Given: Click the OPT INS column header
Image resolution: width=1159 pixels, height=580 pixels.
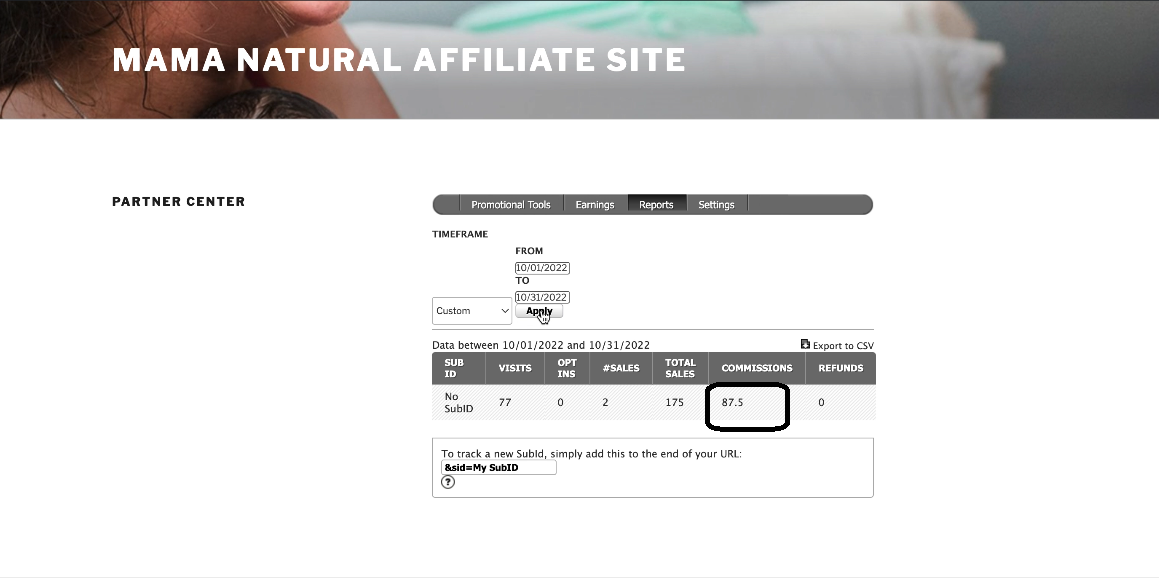Looking at the screenshot, I should point(567,368).
